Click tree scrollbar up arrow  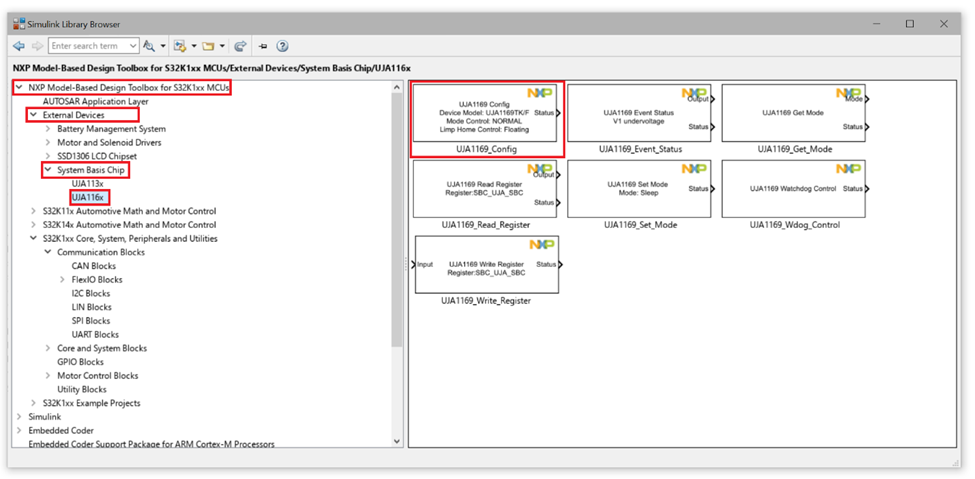[x=398, y=87]
